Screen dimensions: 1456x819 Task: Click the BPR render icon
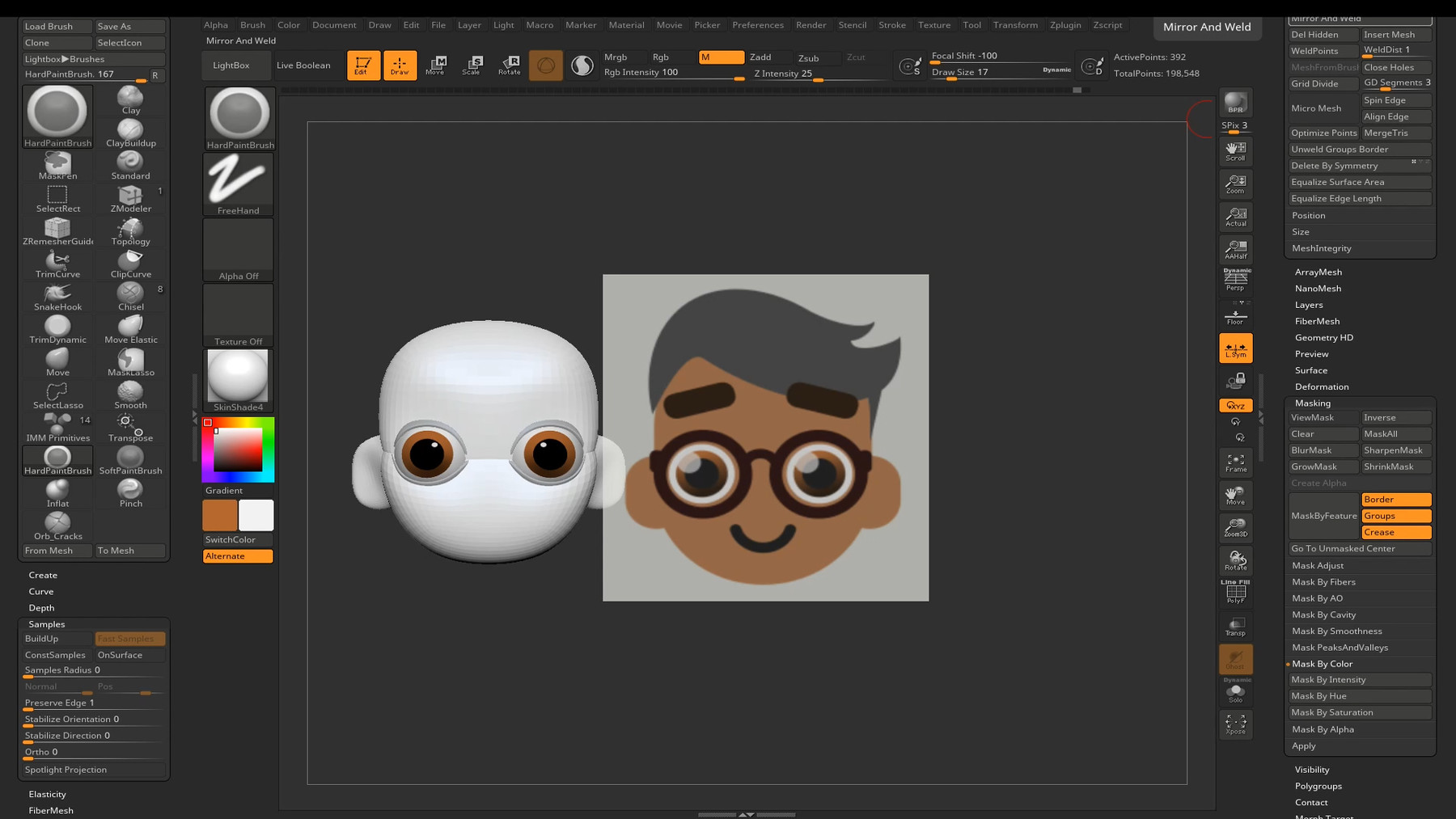[x=1235, y=103]
